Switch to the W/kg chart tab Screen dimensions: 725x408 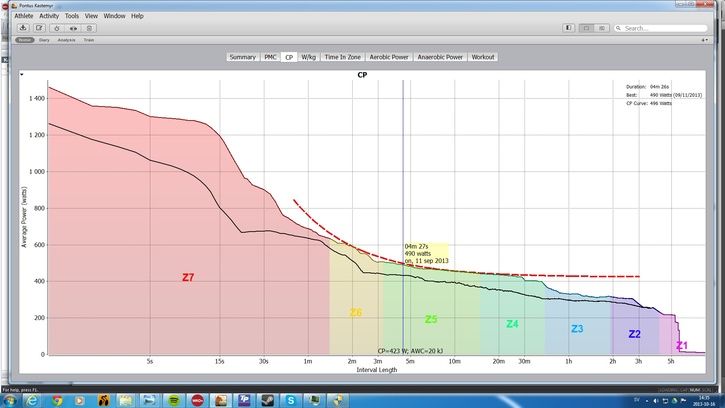click(x=308, y=58)
